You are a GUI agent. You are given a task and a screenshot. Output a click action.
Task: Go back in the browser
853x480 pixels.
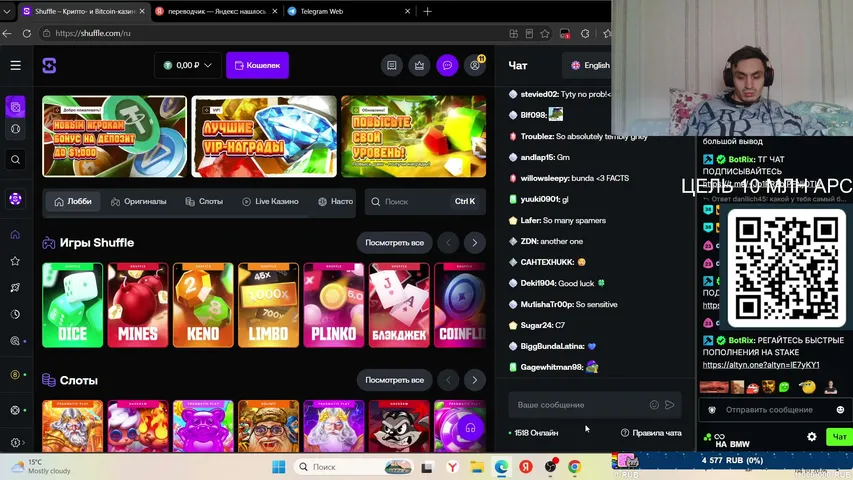7,33
